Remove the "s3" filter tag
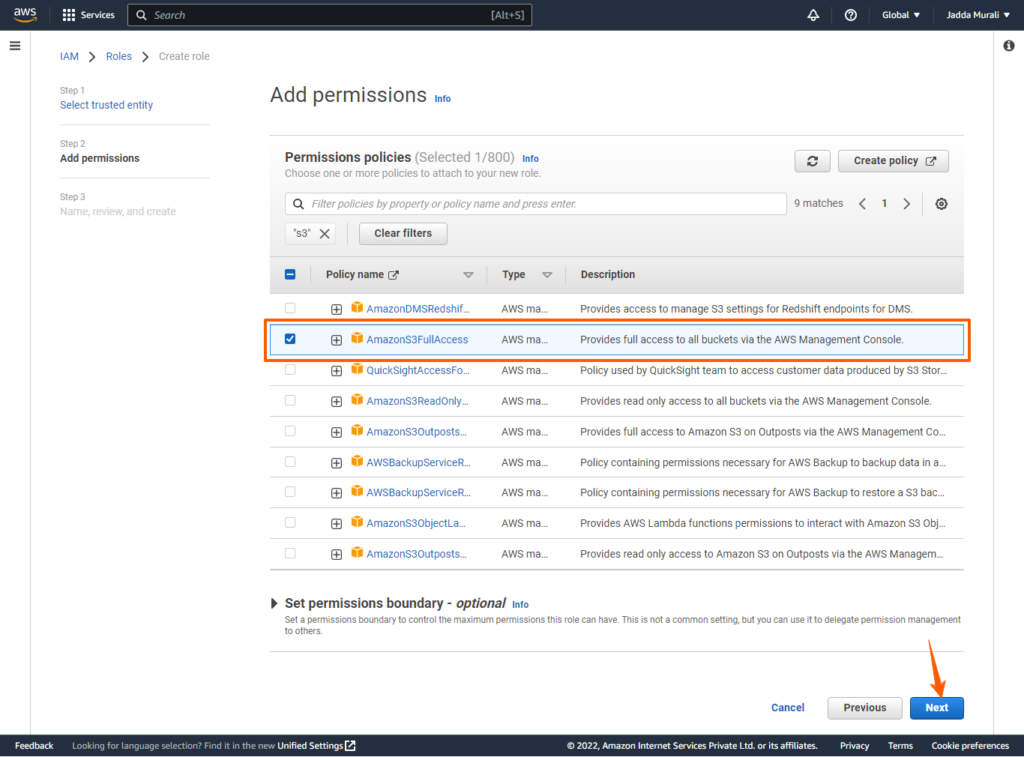The height and width of the screenshot is (757, 1024). click(325, 233)
